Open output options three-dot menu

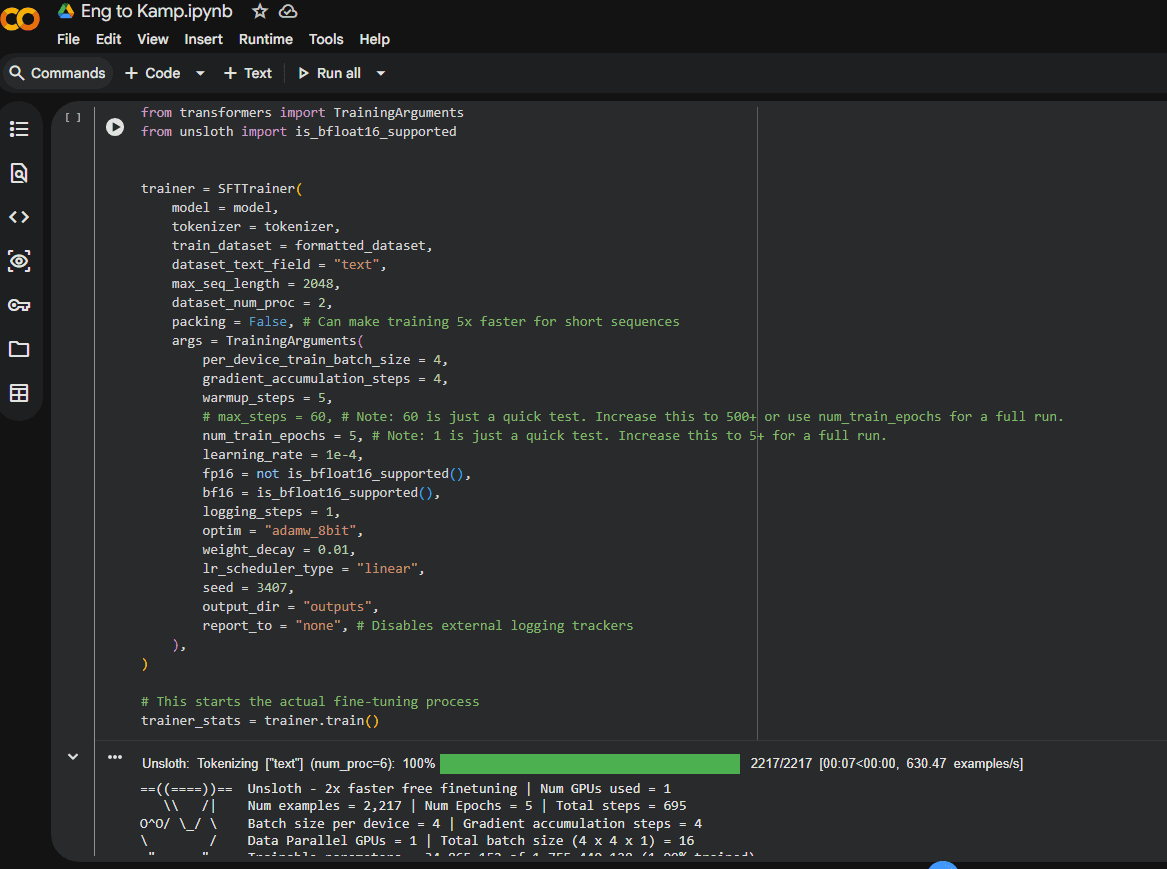coord(115,757)
